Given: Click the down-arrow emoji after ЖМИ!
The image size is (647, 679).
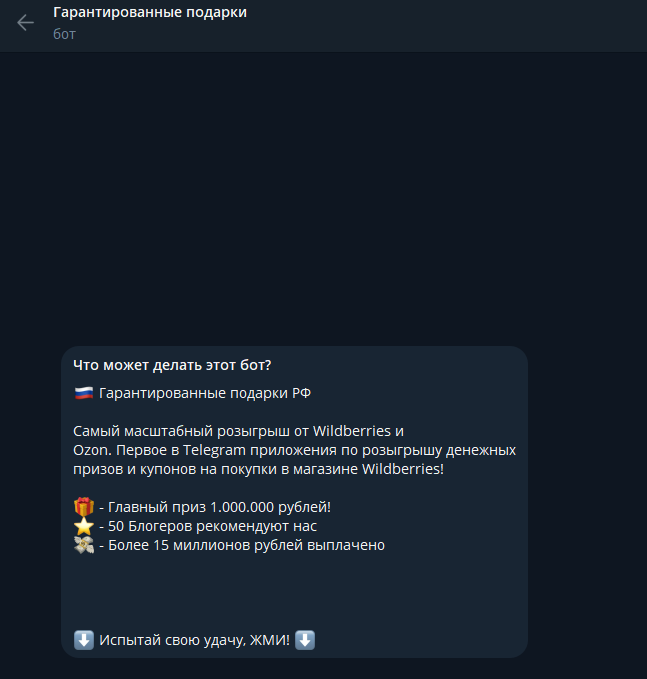Looking at the screenshot, I should pyautogui.click(x=305, y=640).
